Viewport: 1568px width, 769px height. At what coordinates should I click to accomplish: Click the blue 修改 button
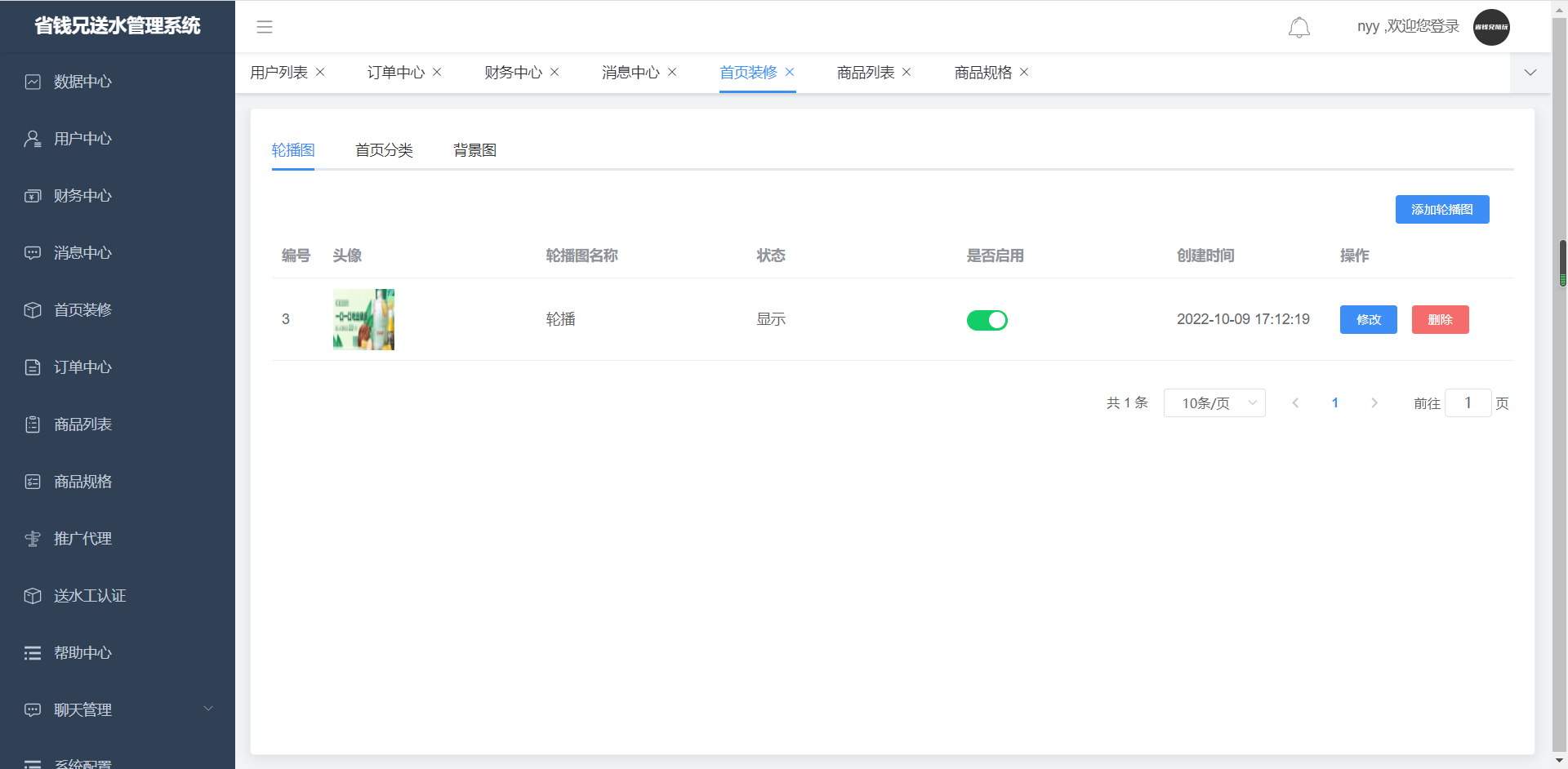tap(1368, 320)
